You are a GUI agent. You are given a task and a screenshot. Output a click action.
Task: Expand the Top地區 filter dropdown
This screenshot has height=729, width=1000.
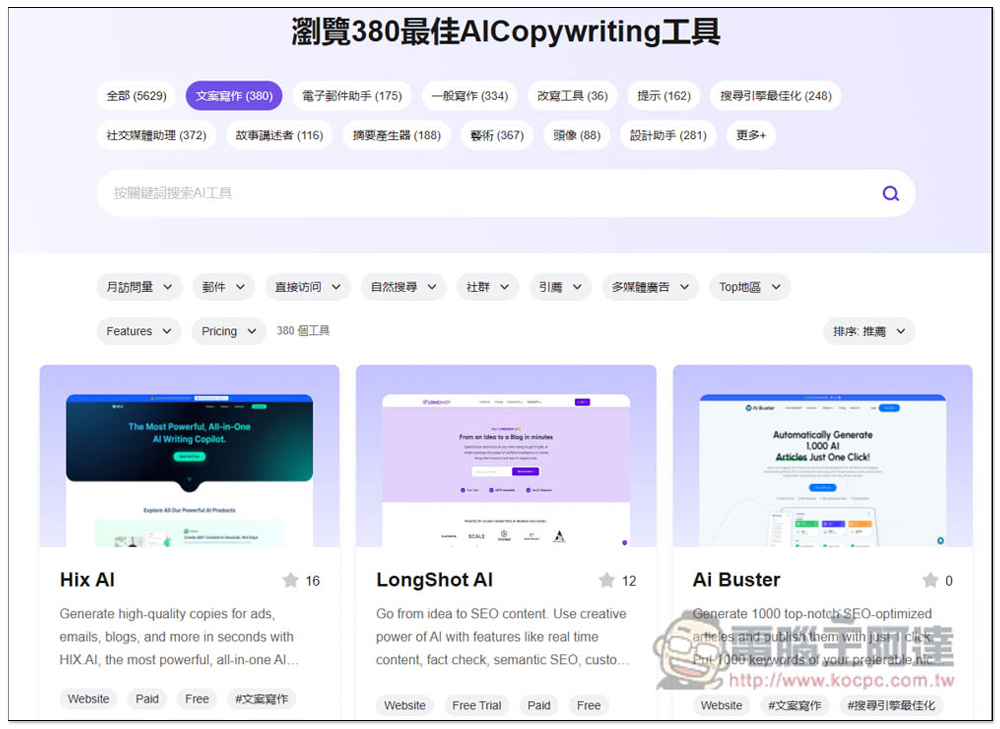750,287
